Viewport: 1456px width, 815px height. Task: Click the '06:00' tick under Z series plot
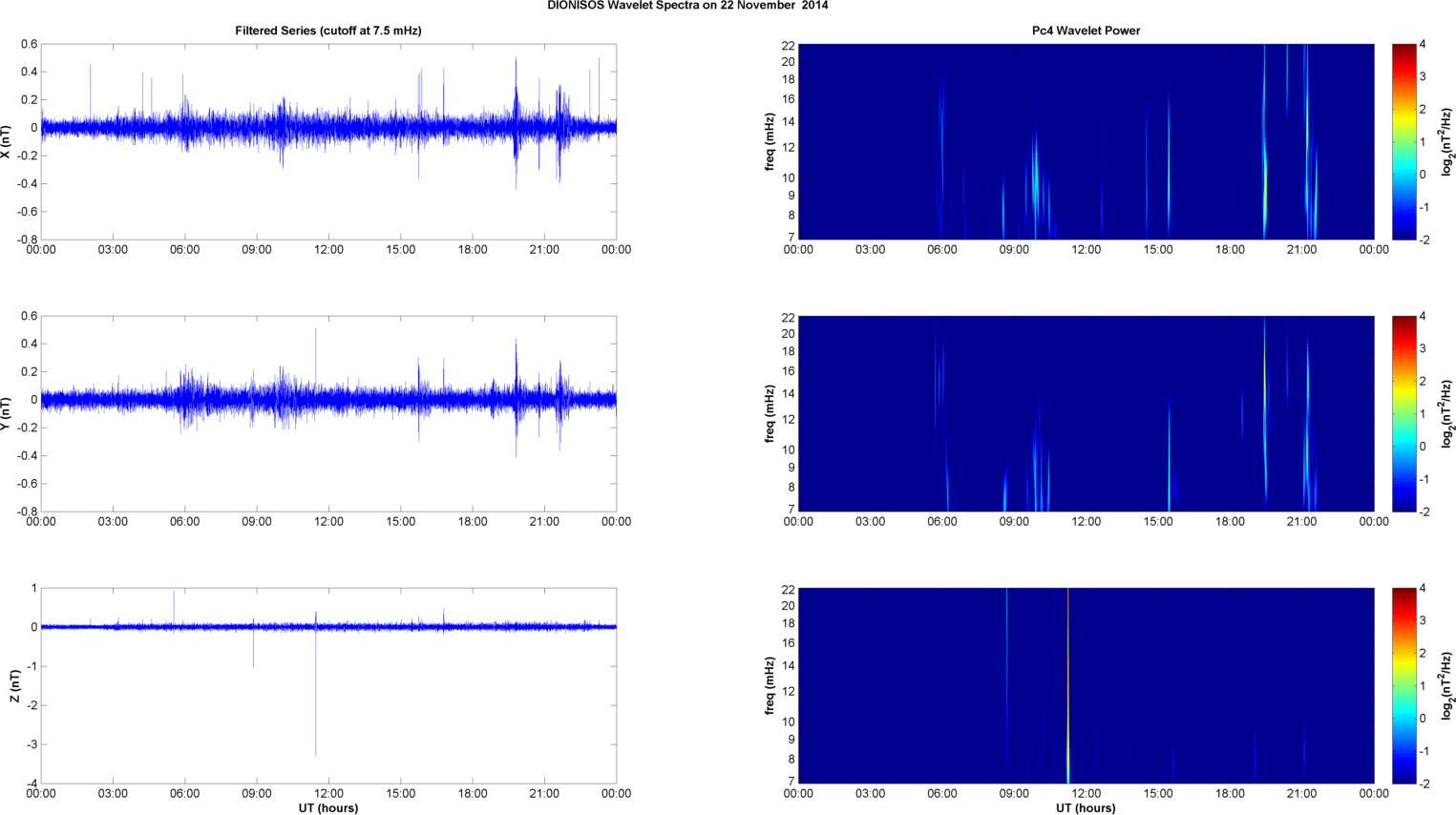tap(185, 794)
